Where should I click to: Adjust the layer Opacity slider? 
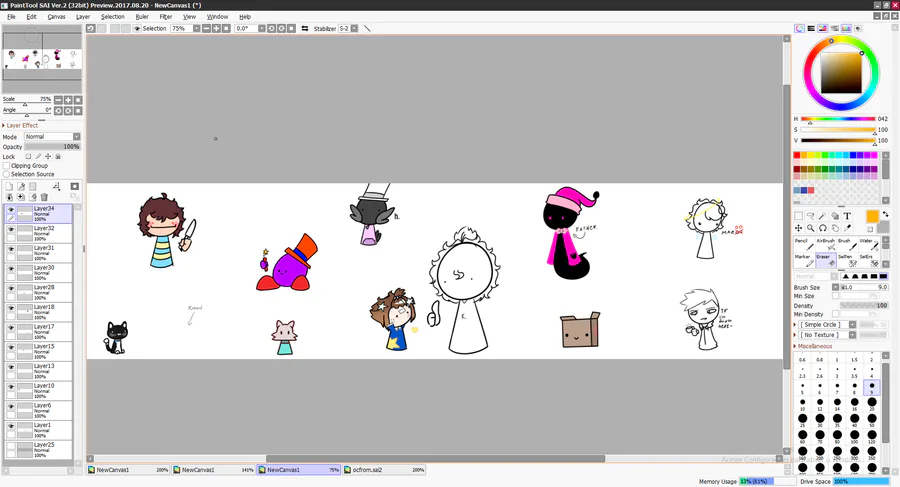(52, 147)
